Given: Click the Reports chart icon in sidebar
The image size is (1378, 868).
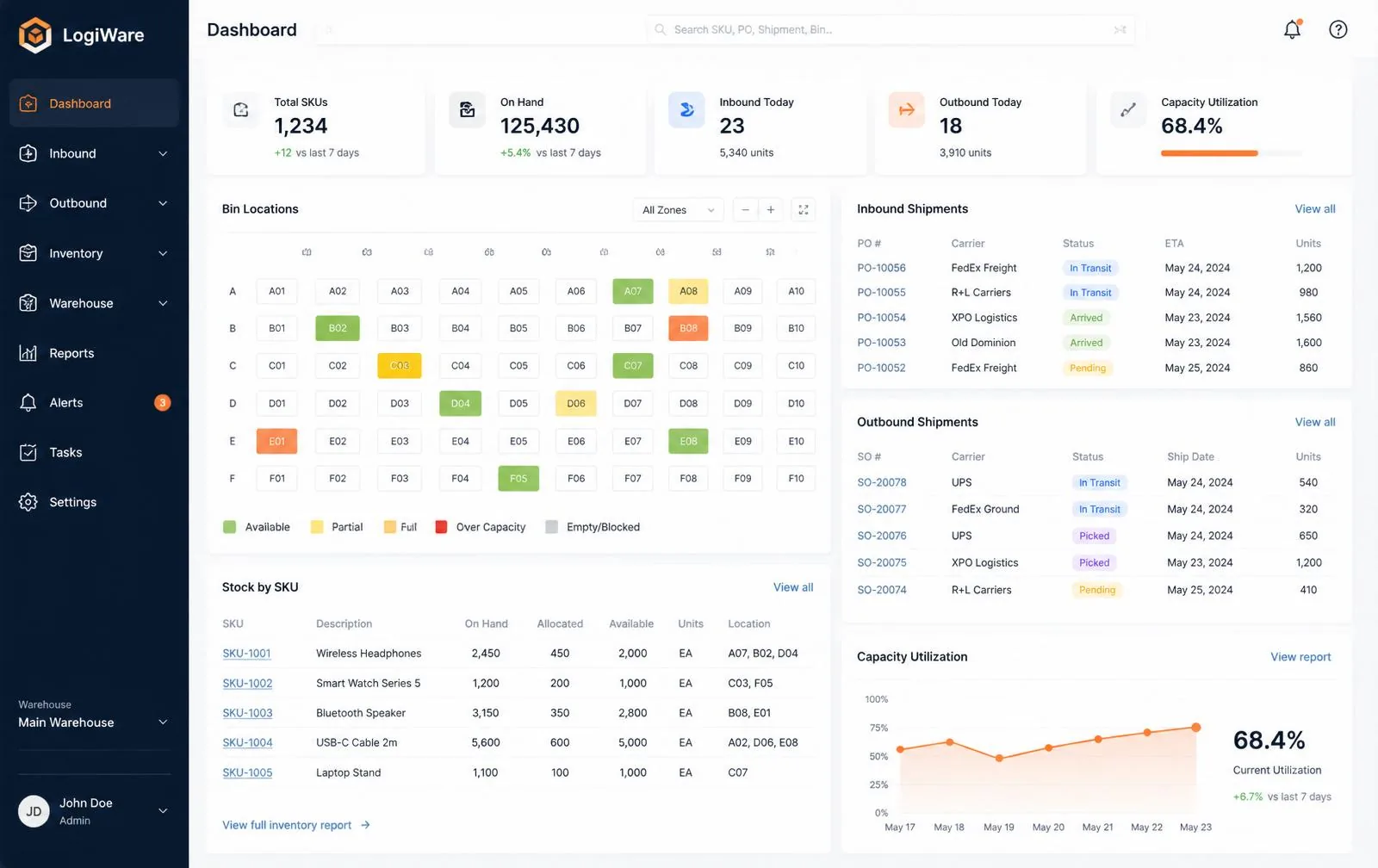Looking at the screenshot, I should (x=28, y=353).
